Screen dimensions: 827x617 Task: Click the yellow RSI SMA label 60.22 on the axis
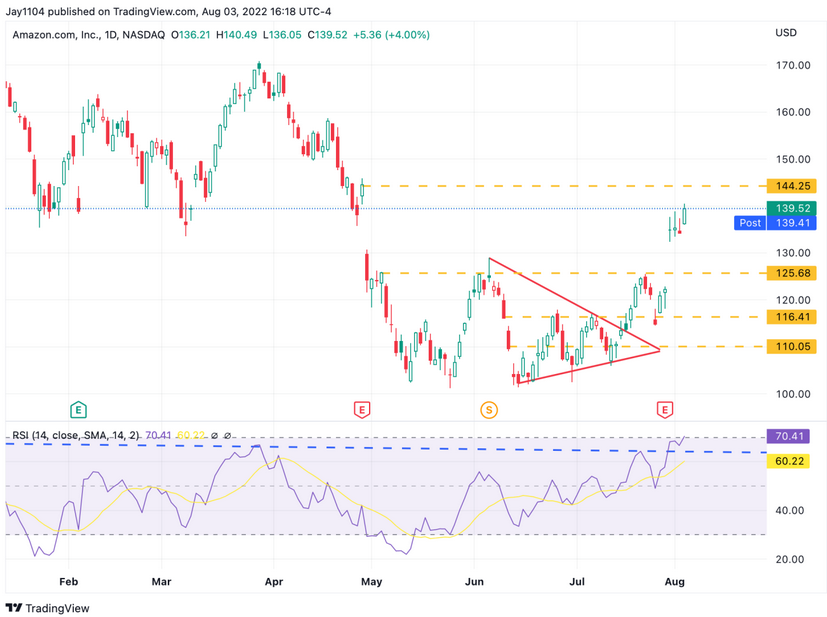point(788,461)
